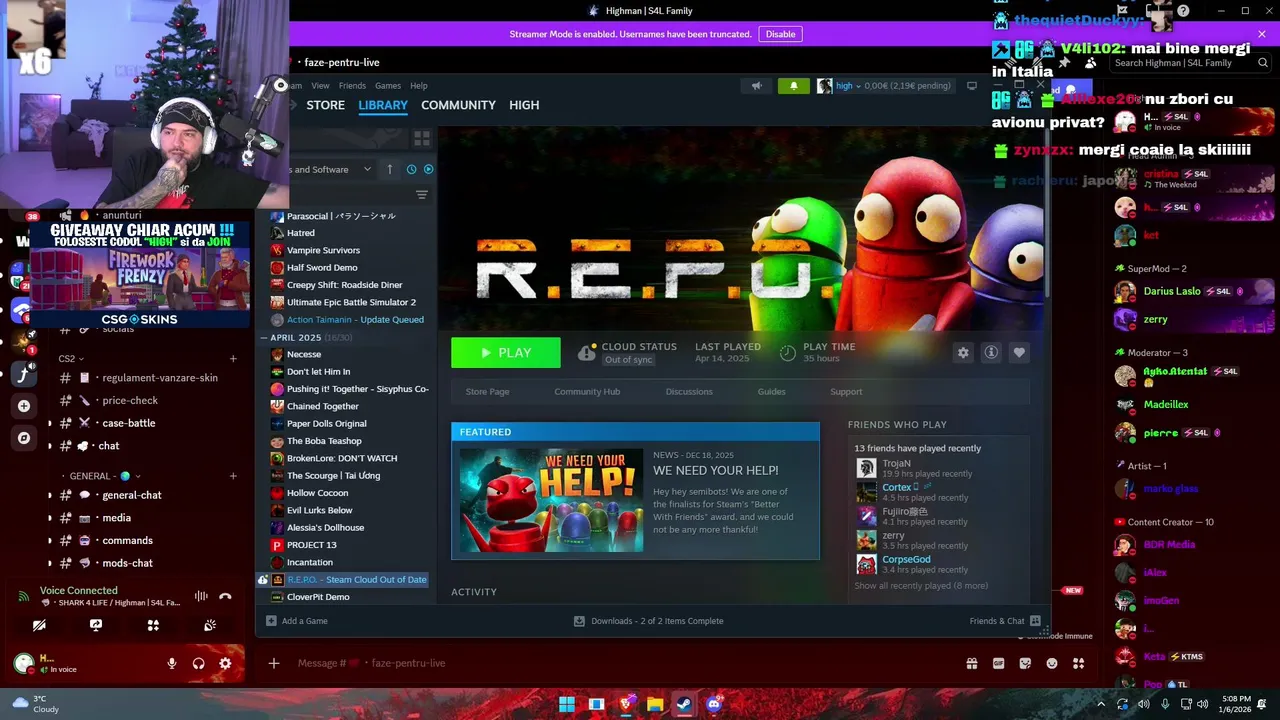The height and width of the screenshot is (720, 1280).
Task: Toggle Discord camera in voice
Action: tap(39, 625)
